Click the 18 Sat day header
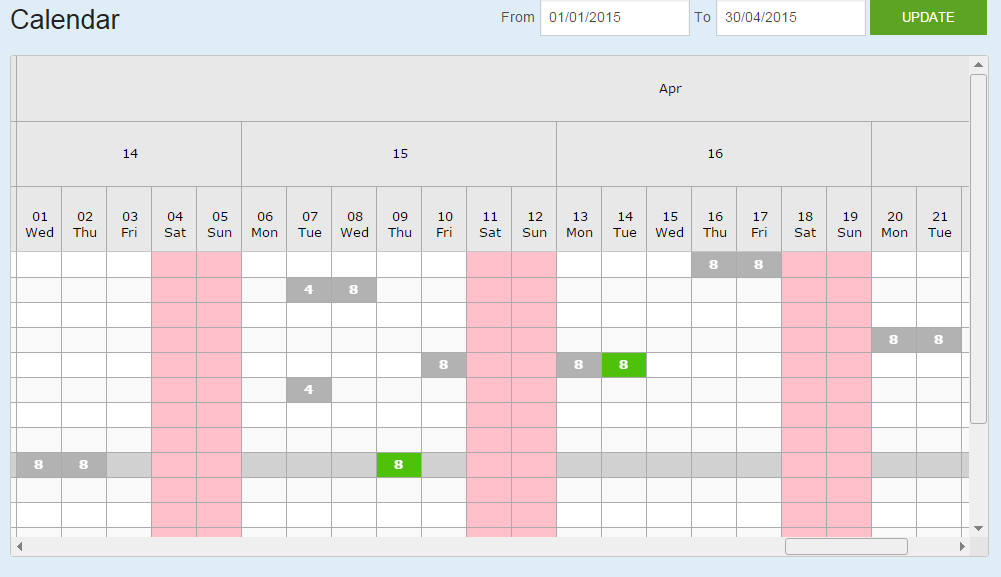 [804, 224]
